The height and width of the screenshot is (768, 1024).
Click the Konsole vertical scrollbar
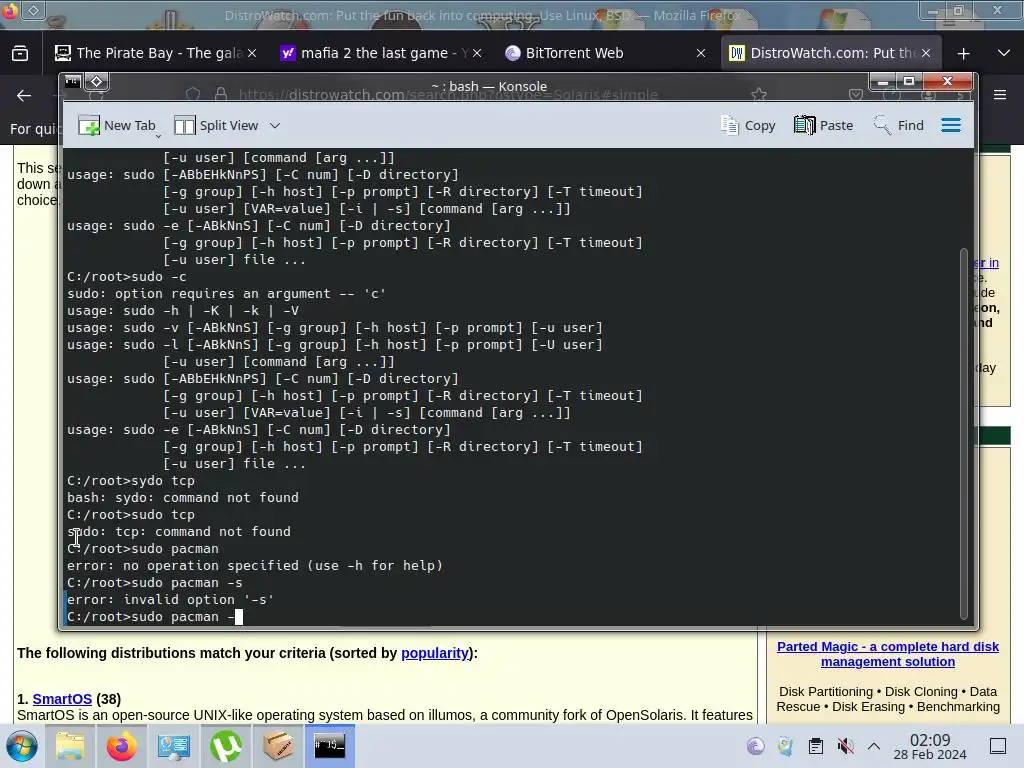(964, 434)
